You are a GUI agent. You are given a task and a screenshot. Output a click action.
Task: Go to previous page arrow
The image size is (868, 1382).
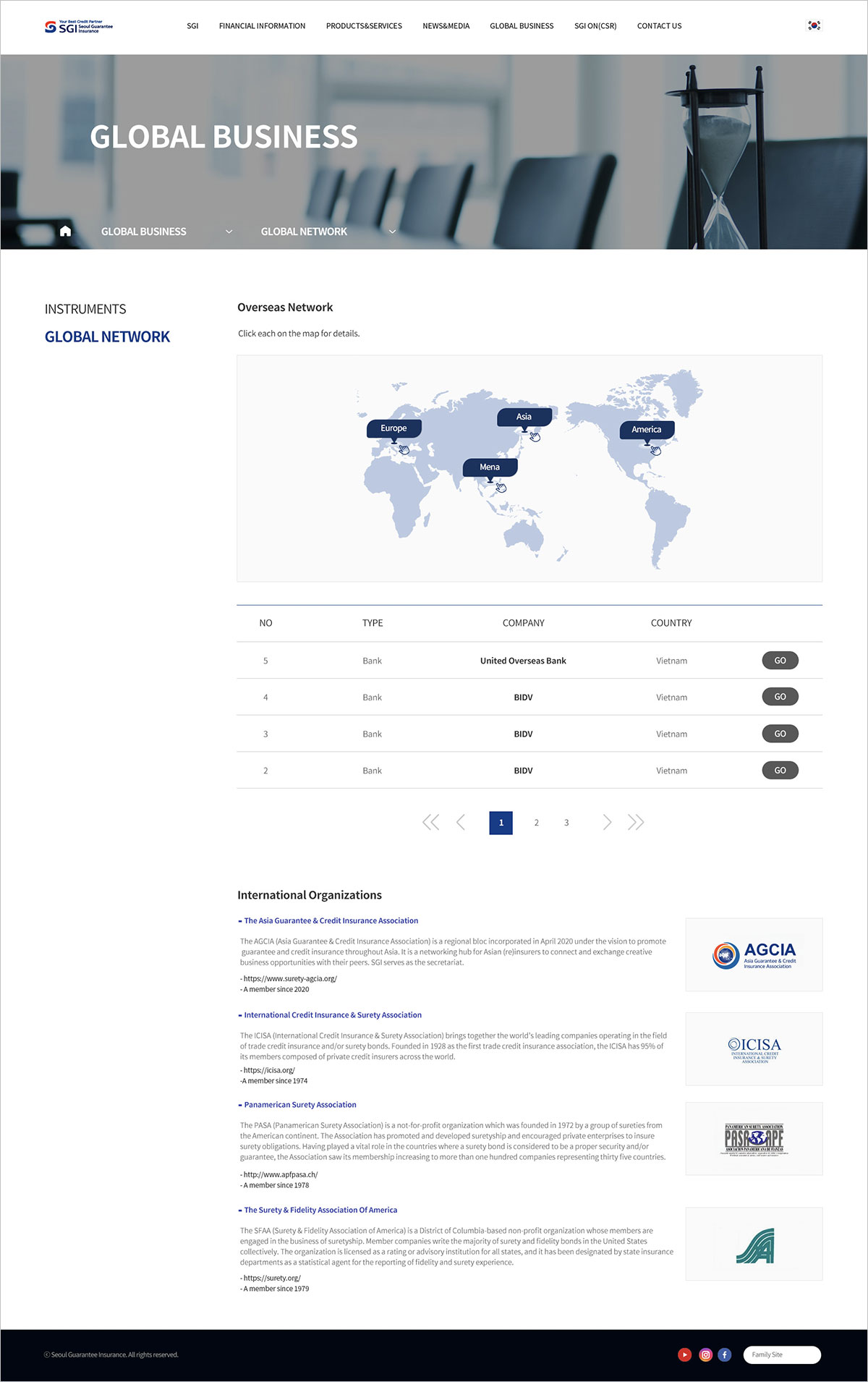461,822
